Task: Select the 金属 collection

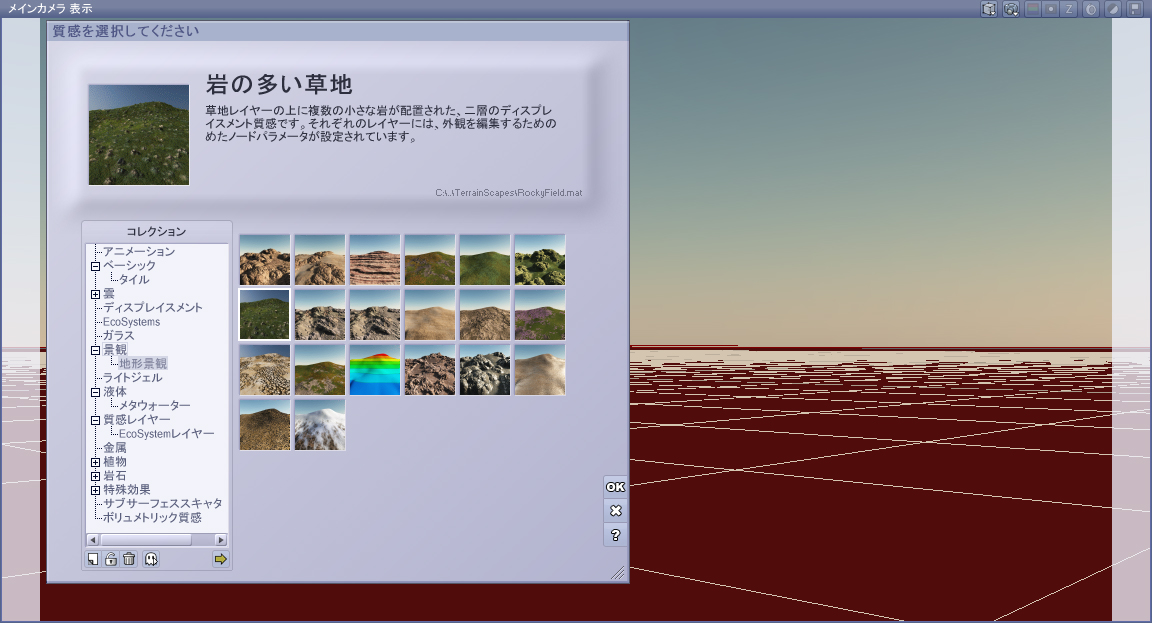Action: coord(115,447)
